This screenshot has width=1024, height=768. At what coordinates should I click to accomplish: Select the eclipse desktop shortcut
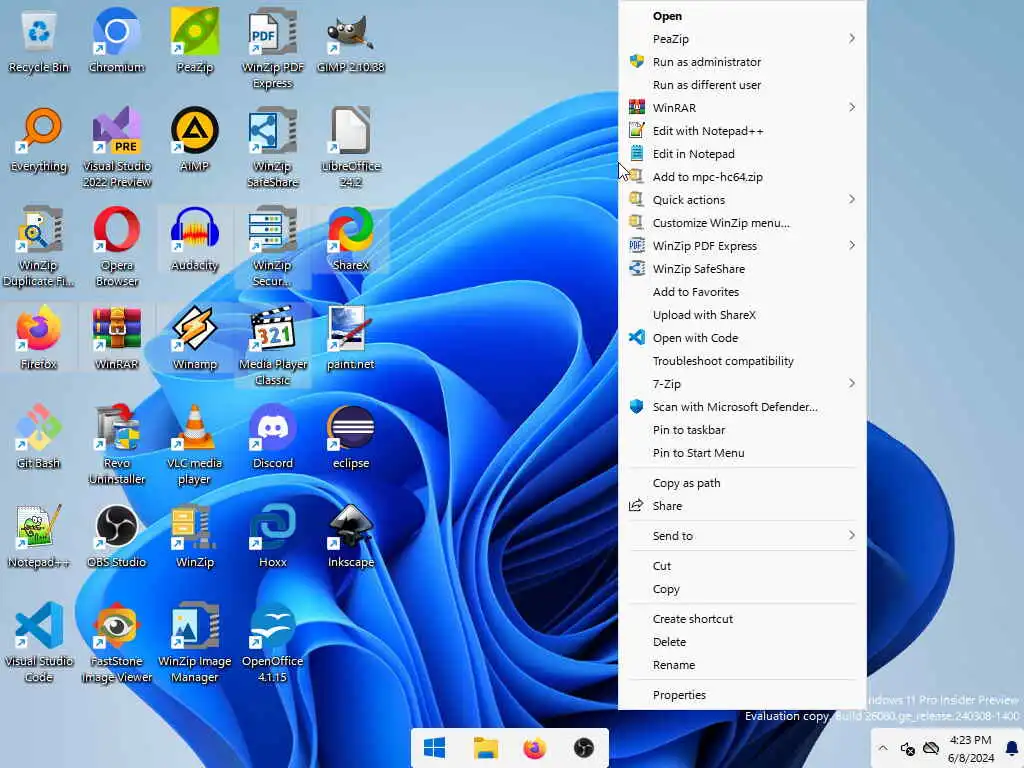tap(351, 436)
